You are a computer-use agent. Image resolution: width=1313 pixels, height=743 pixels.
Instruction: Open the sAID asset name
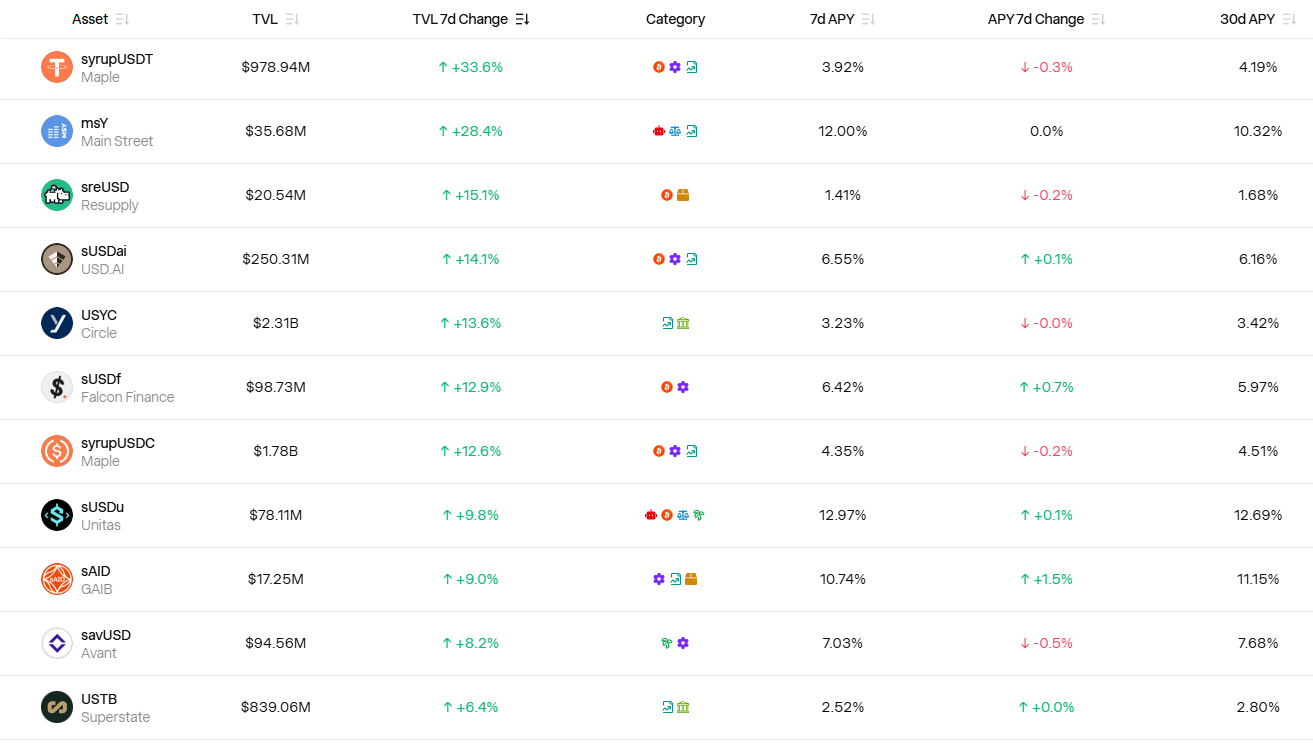tap(96, 571)
